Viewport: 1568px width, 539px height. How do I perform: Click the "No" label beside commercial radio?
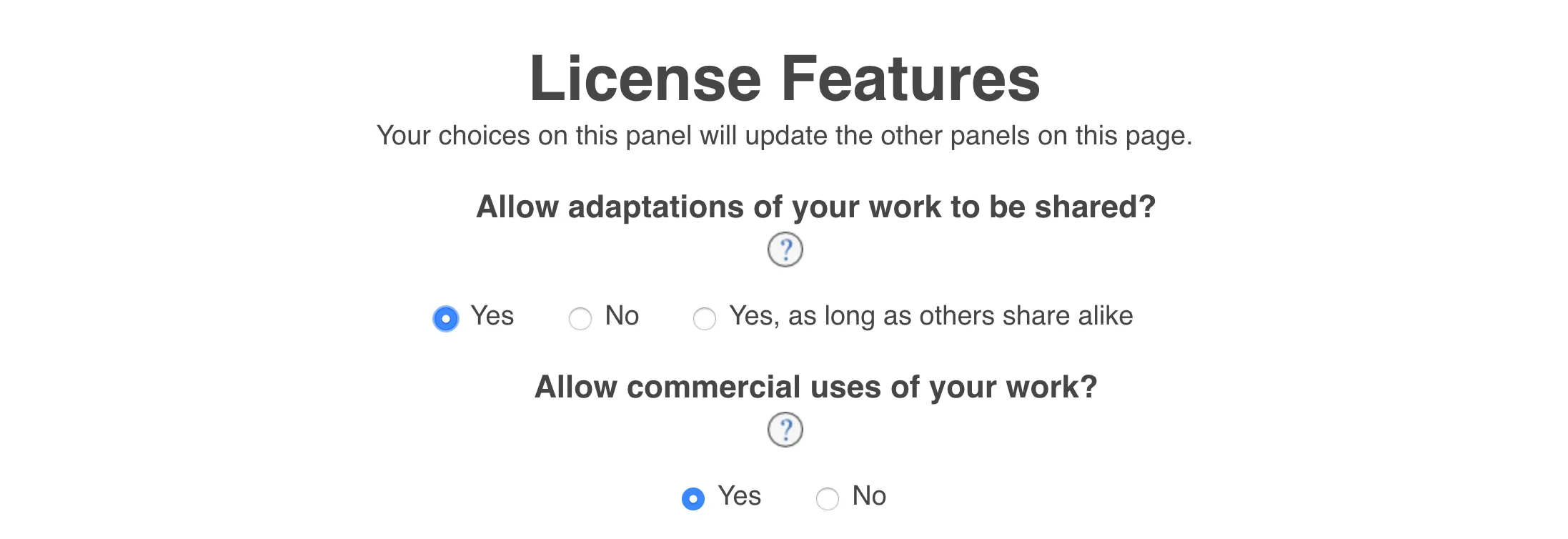[868, 495]
